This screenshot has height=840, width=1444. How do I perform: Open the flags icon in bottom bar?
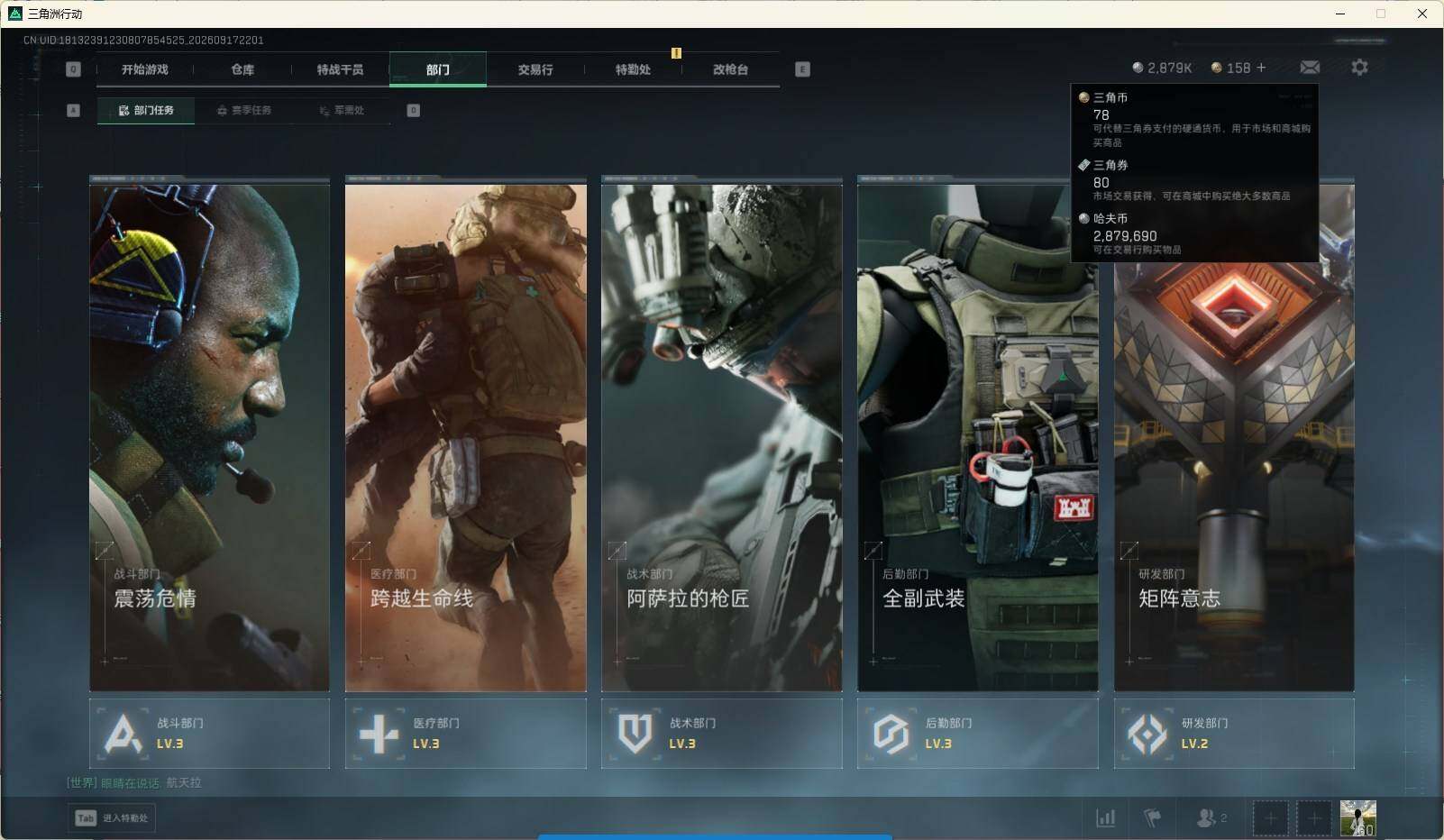click(x=1152, y=817)
